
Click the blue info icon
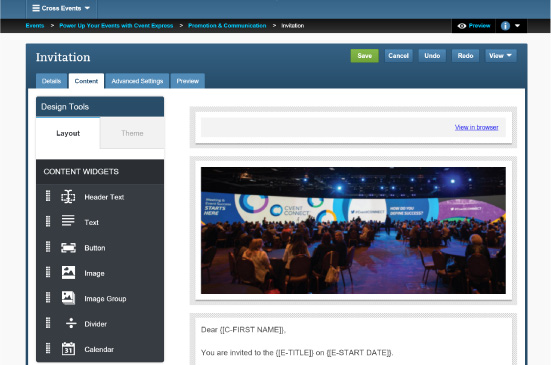pyautogui.click(x=505, y=26)
